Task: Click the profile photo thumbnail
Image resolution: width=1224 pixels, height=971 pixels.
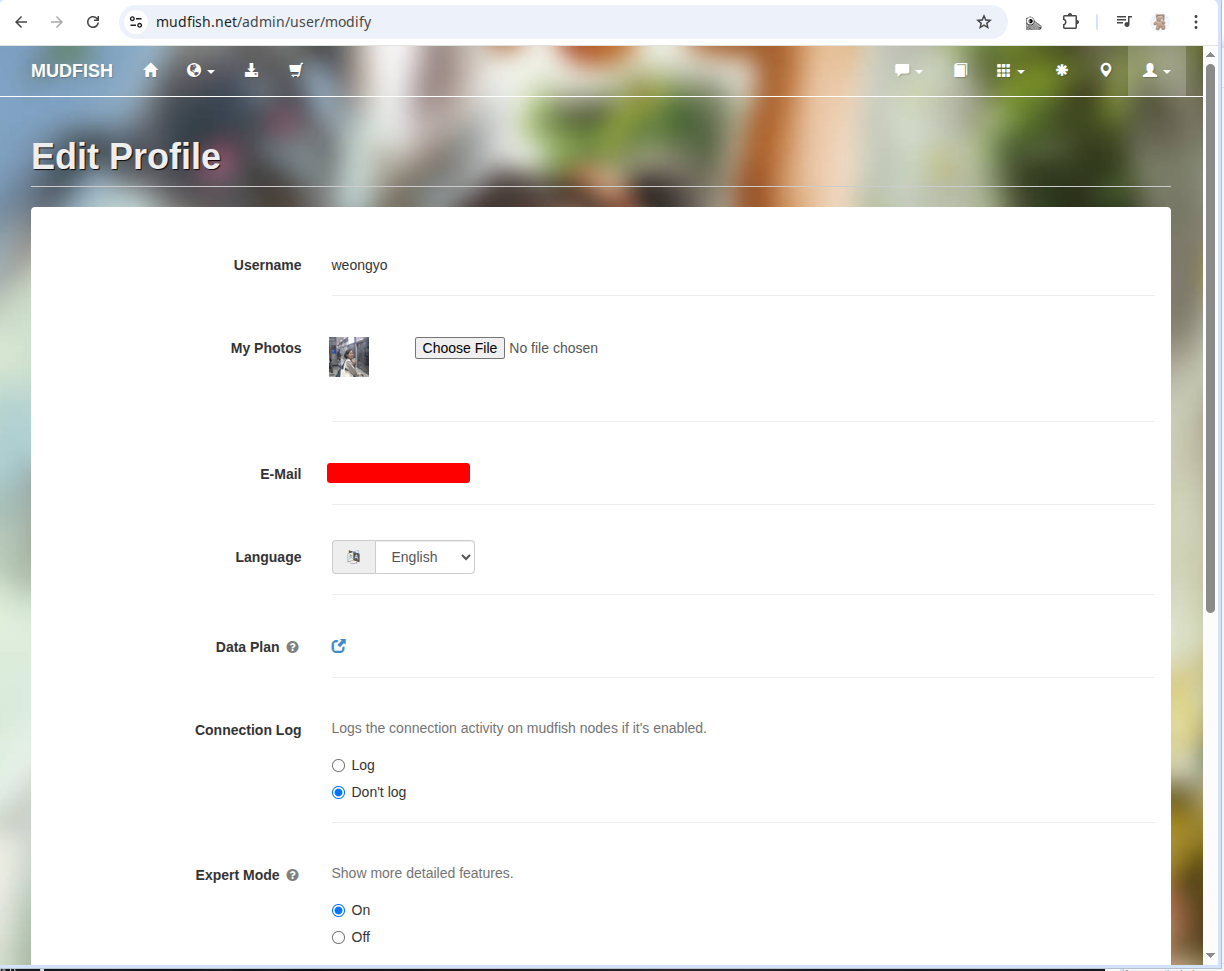Action: click(349, 357)
